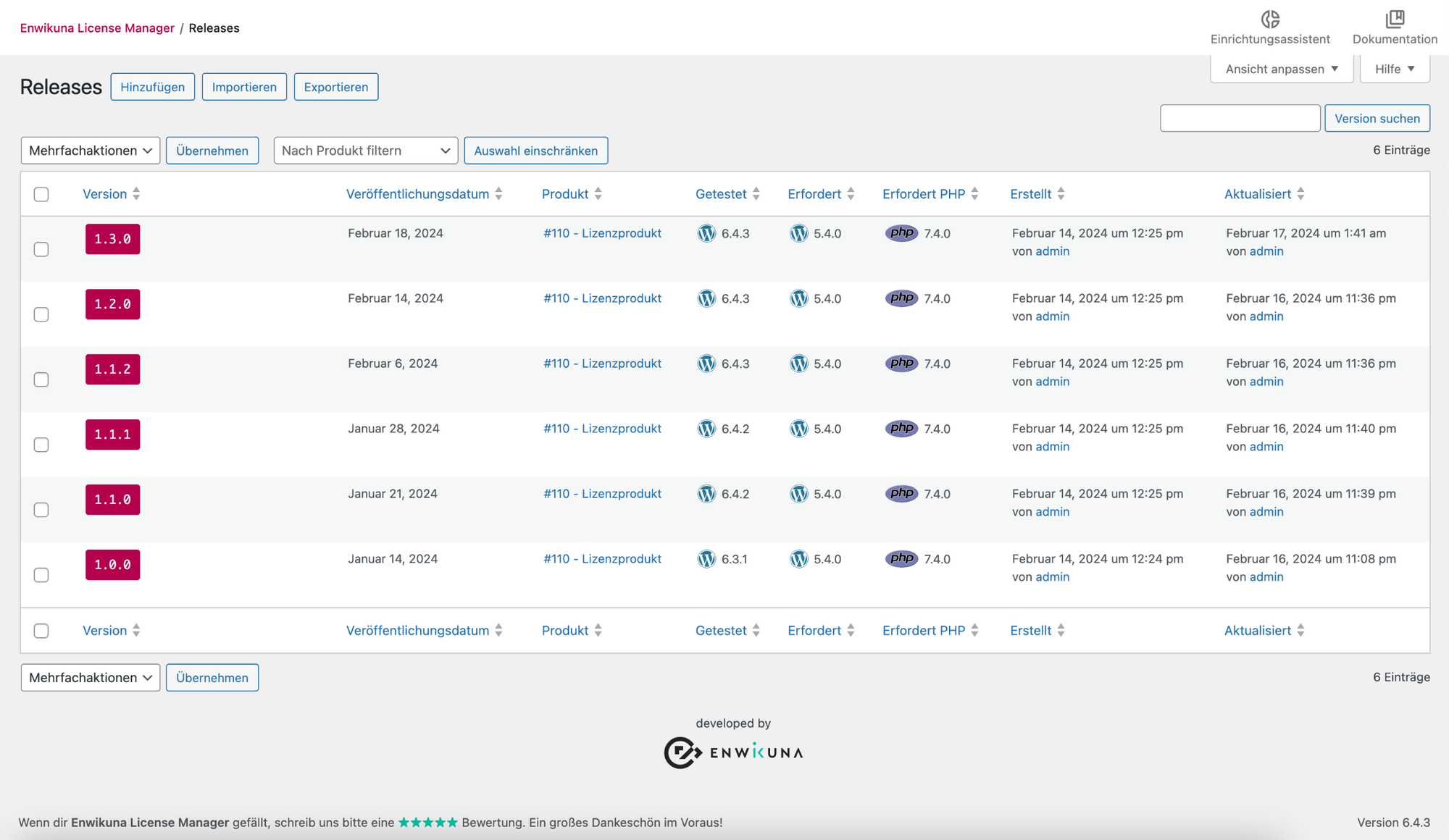Click sort arrows beside top Version header
The image size is (1449, 840).
pos(136,194)
